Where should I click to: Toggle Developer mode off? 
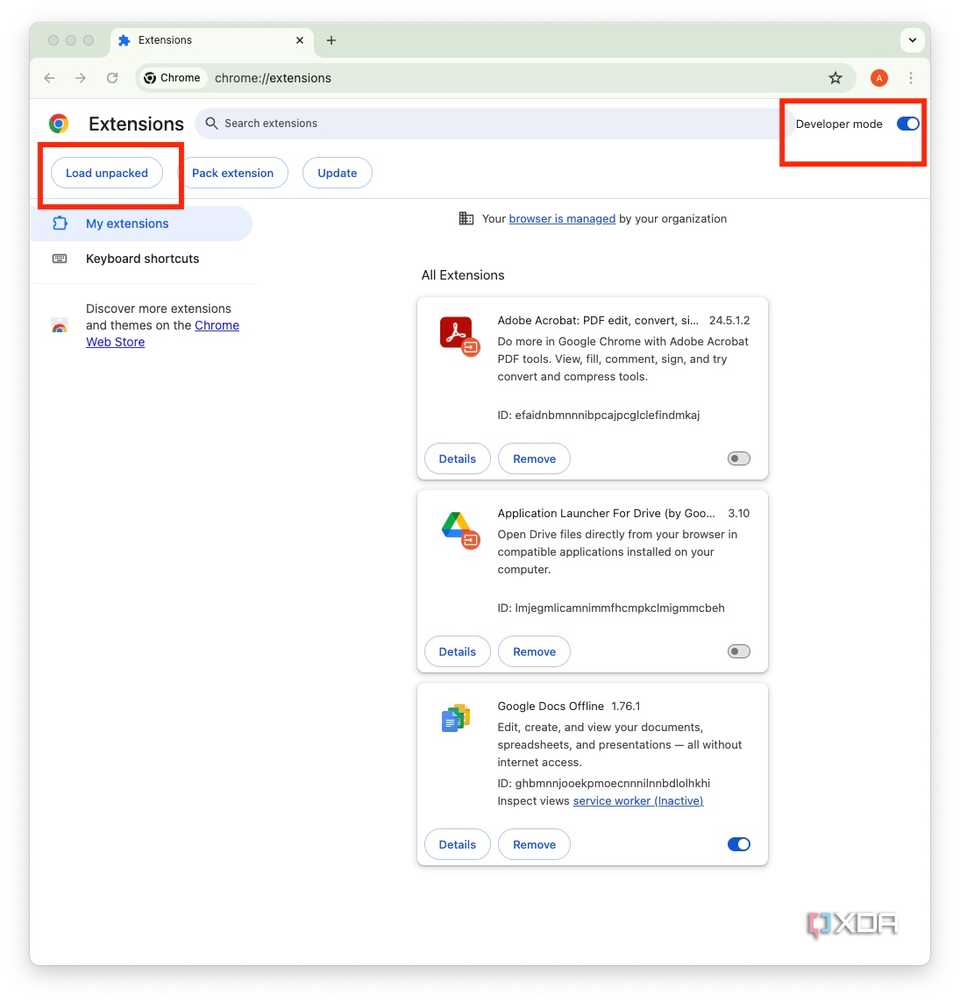(907, 123)
